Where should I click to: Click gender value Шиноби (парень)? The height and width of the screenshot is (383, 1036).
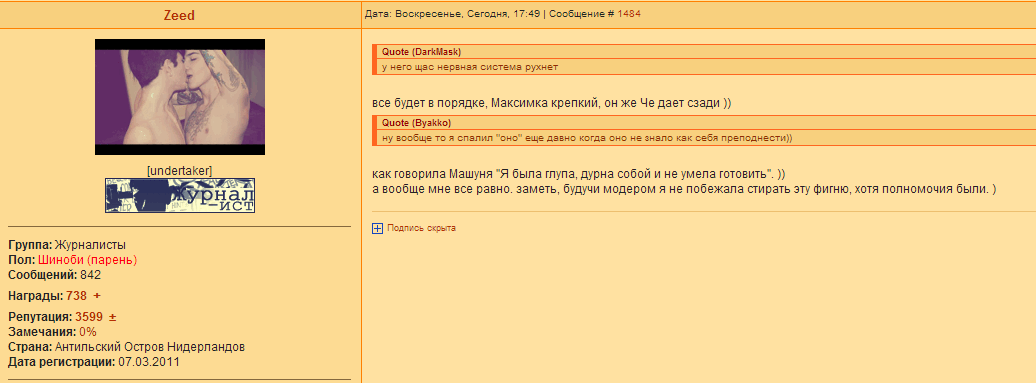pyautogui.click(x=87, y=260)
